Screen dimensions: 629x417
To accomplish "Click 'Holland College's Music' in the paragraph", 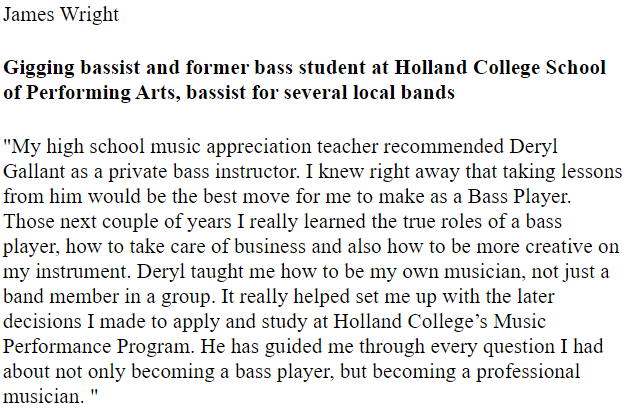I will click(440, 322).
